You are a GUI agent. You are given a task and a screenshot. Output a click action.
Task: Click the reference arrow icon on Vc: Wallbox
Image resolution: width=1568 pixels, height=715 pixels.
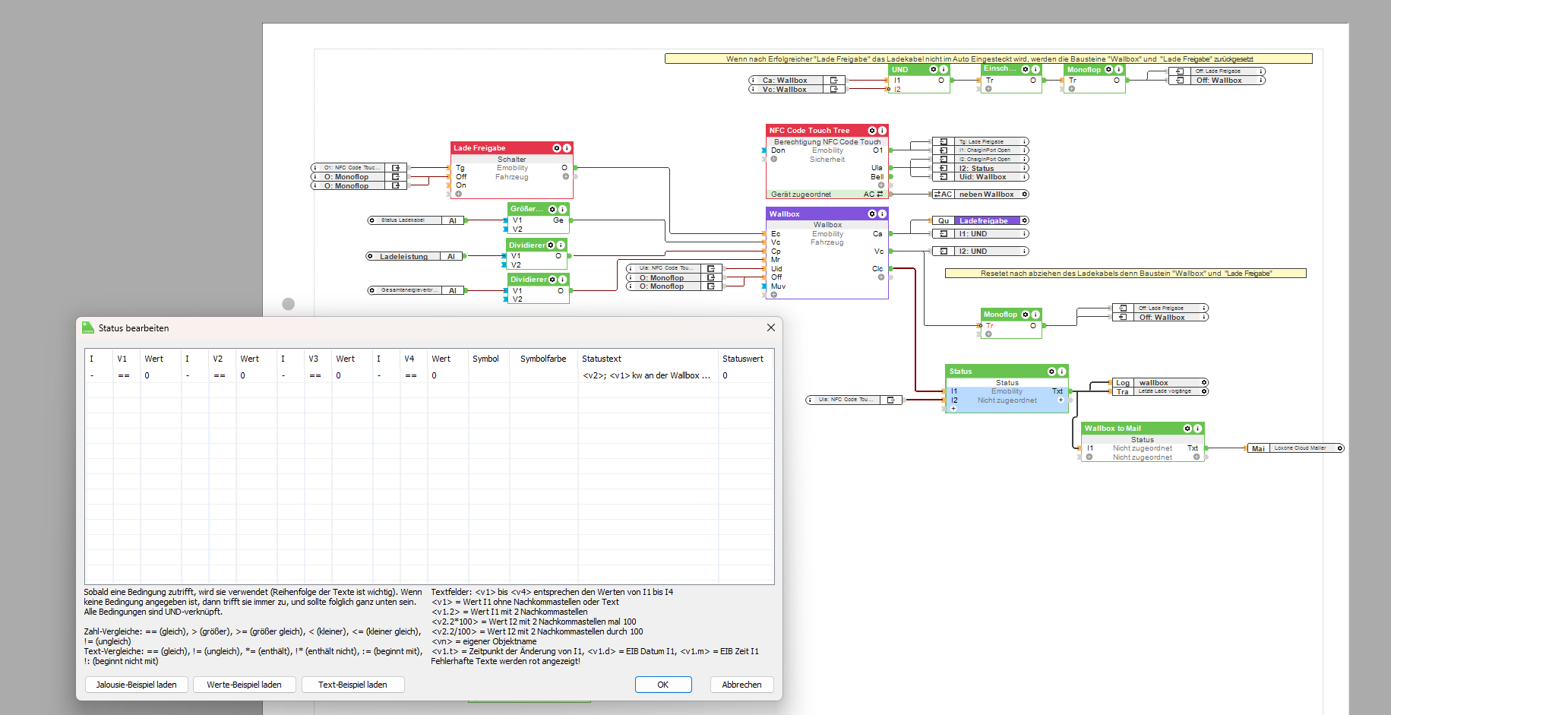tap(833, 90)
